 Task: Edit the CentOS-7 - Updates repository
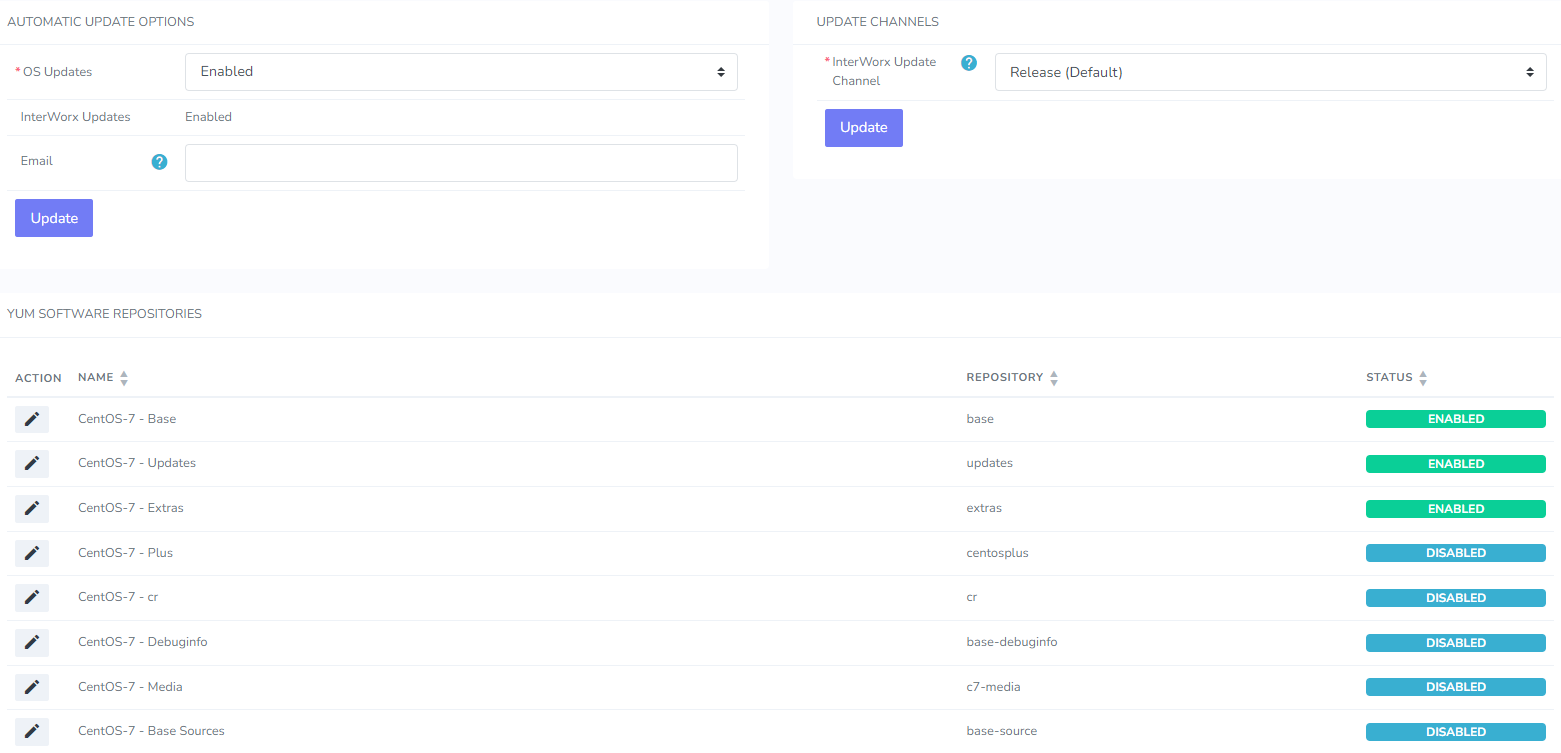tap(31, 463)
